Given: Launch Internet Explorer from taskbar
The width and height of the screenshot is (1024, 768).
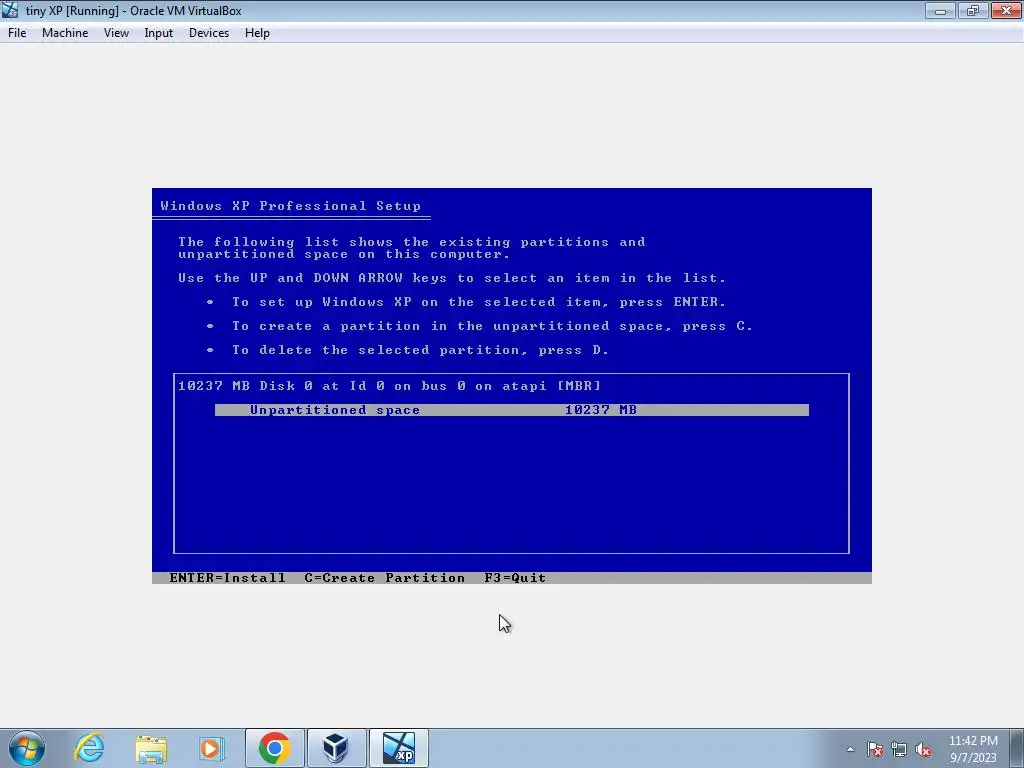Looking at the screenshot, I should (x=89, y=748).
